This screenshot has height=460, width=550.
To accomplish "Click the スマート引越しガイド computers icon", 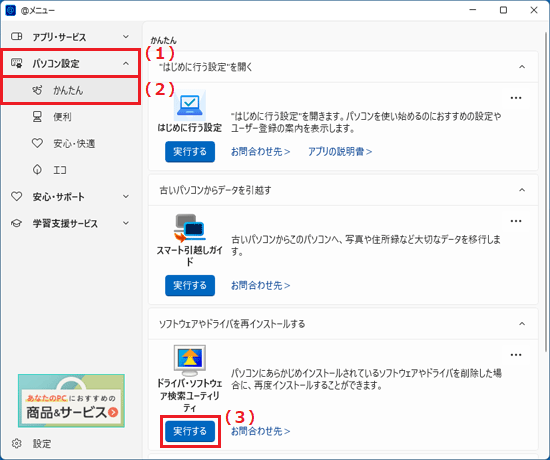I will pos(190,228).
